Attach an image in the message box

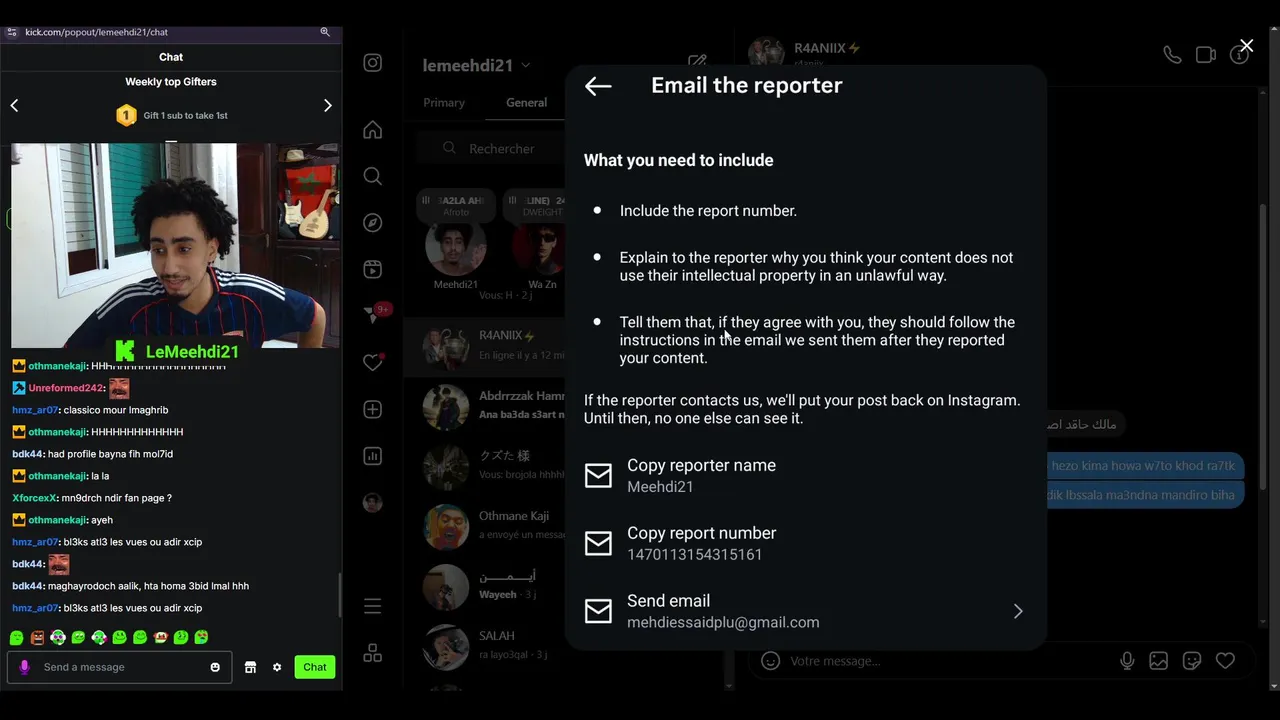coord(1159,660)
